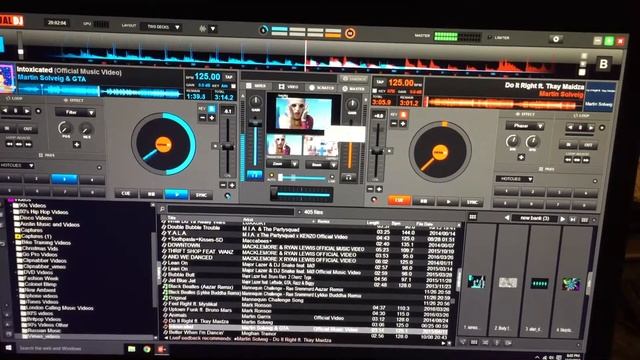Open the right deck Phaser effect dropdown

click(524, 126)
